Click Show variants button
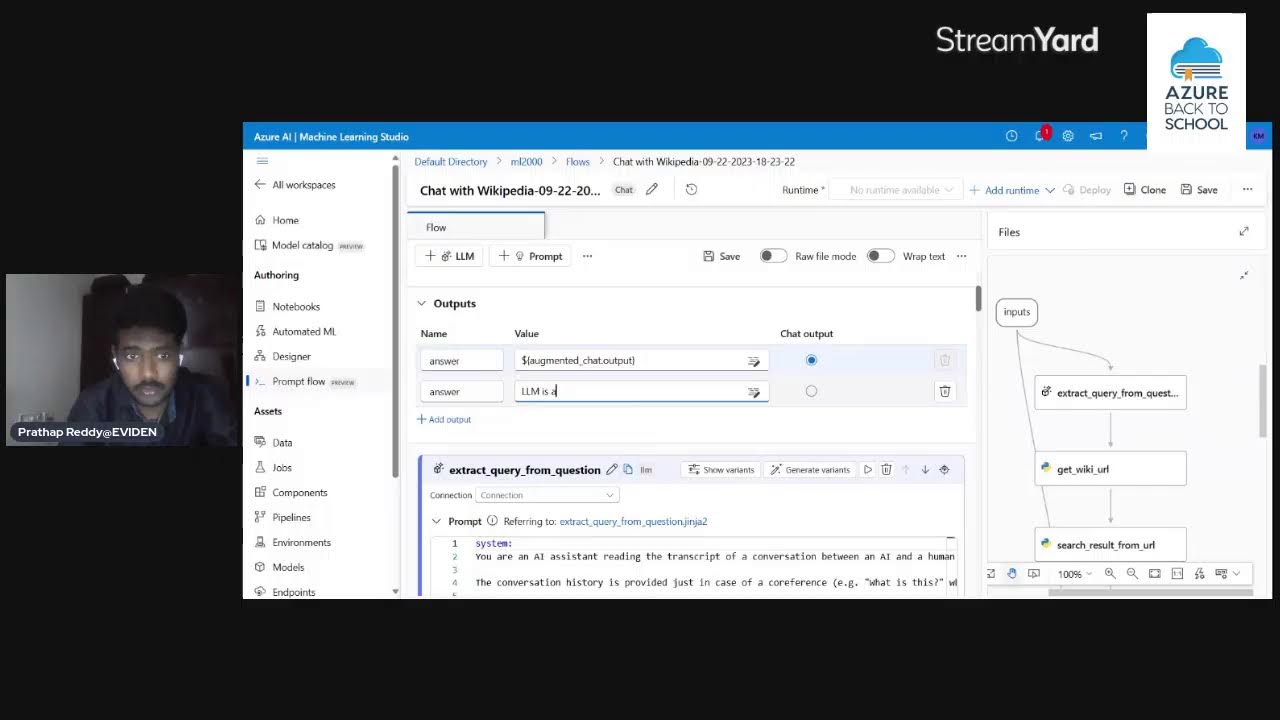Screen dimensions: 1280x720 coord(721,469)
